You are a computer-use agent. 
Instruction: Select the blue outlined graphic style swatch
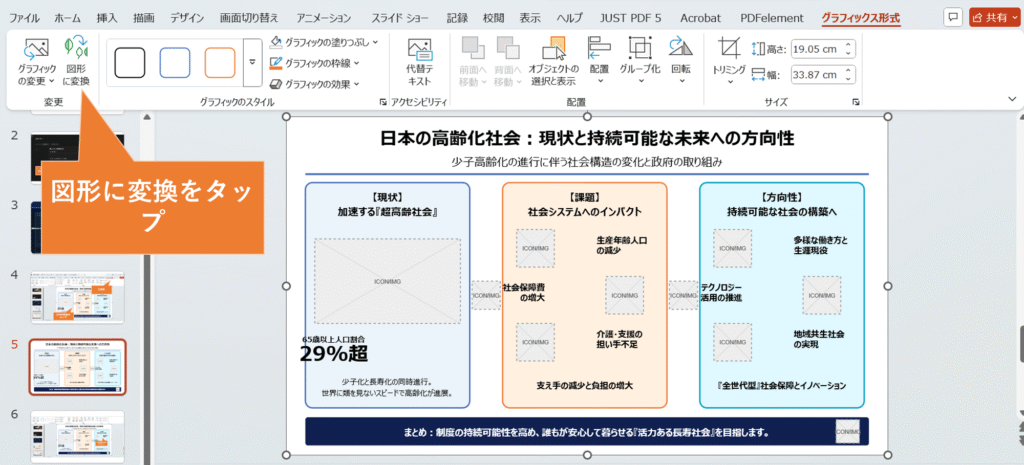pos(175,62)
